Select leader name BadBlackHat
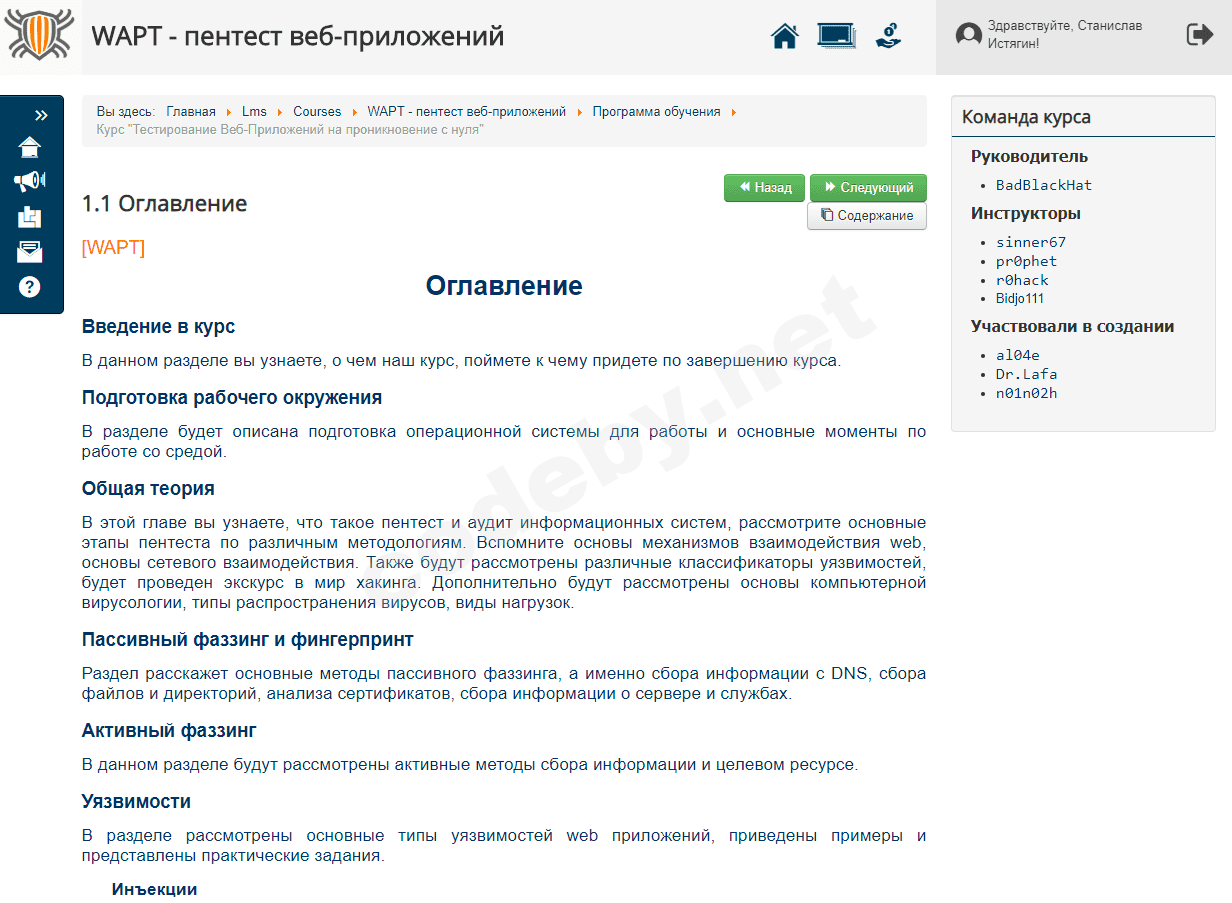This screenshot has width=1232, height=903. [1044, 185]
